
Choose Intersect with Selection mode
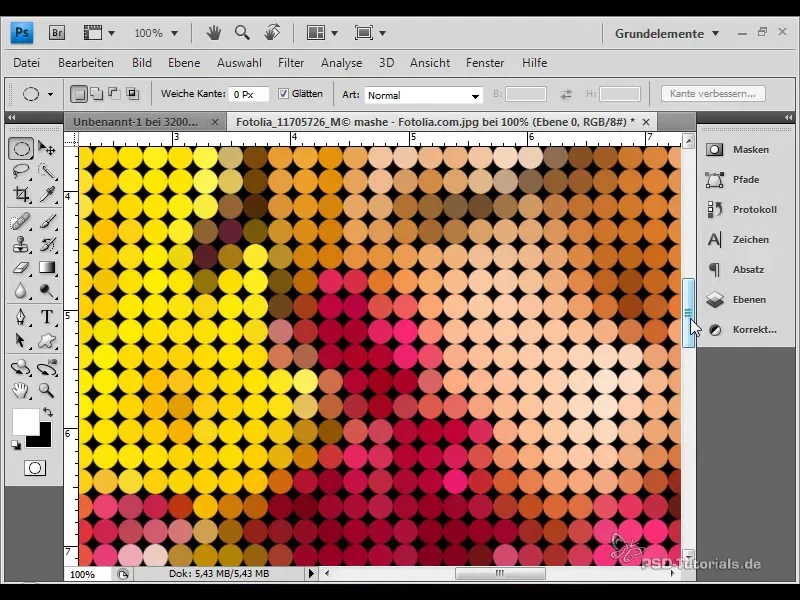click(132, 94)
